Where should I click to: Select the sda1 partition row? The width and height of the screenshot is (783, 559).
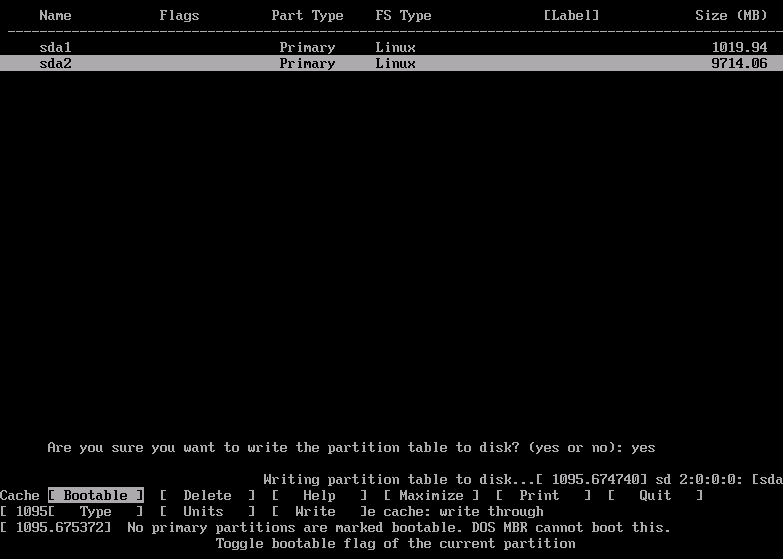click(x=392, y=47)
